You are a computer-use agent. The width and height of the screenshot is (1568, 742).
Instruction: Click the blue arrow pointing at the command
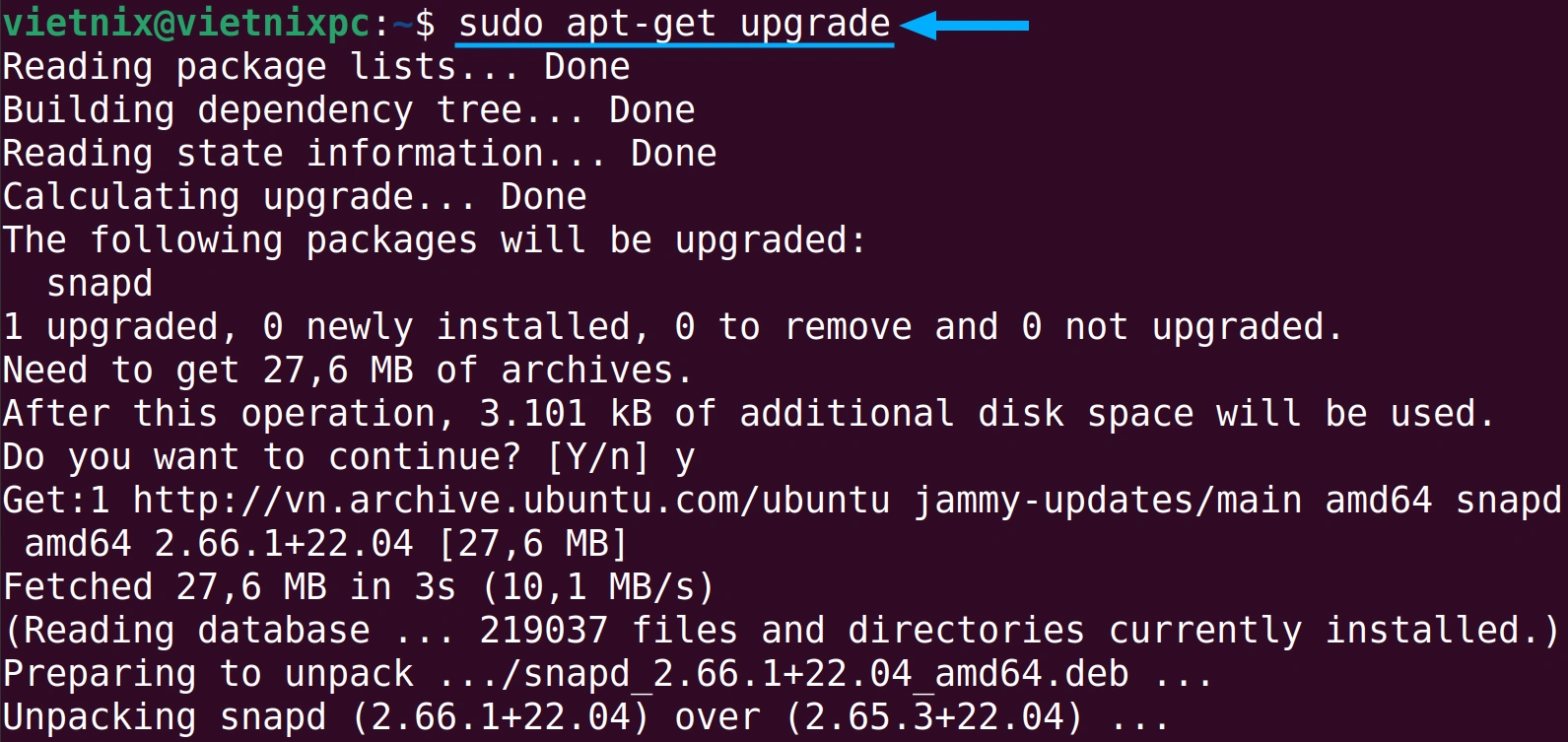(964, 25)
